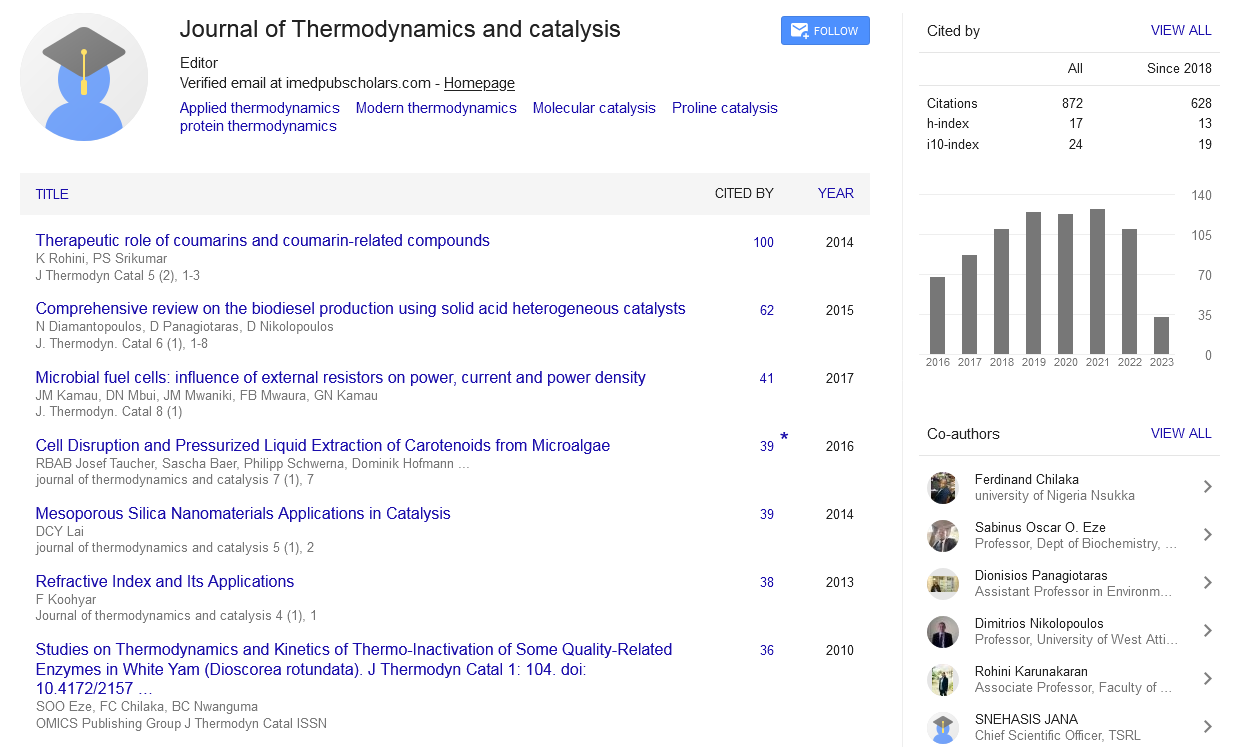
Task: Open Ferdinand Chilaka's profile photo
Action: (x=943, y=487)
